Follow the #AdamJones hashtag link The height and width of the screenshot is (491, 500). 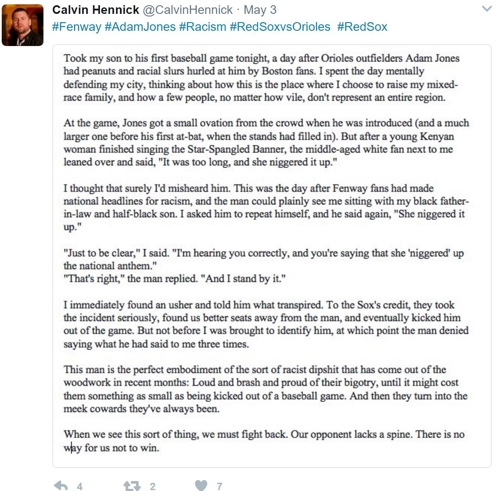(x=140, y=27)
